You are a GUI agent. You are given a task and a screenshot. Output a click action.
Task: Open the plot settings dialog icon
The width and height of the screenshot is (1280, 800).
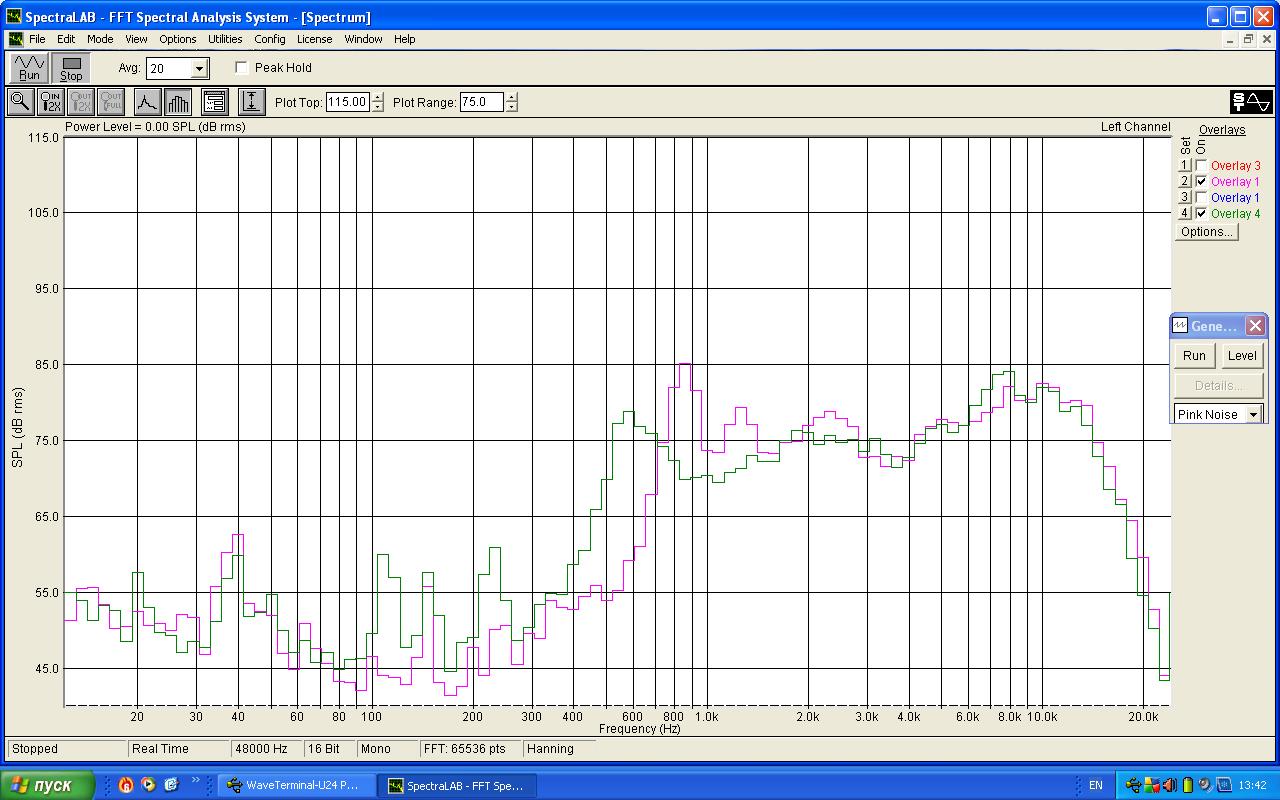(214, 101)
